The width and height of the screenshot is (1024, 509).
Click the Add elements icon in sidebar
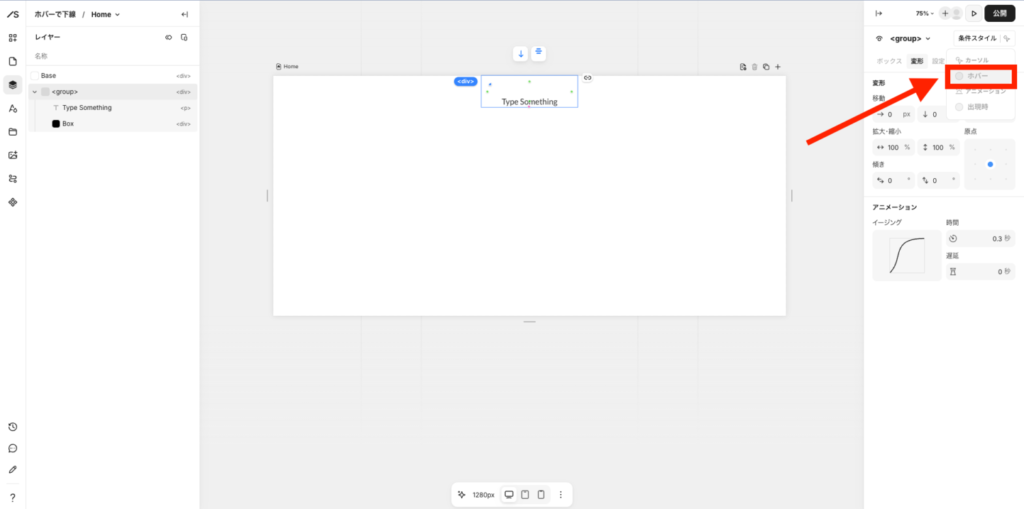tap(13, 38)
